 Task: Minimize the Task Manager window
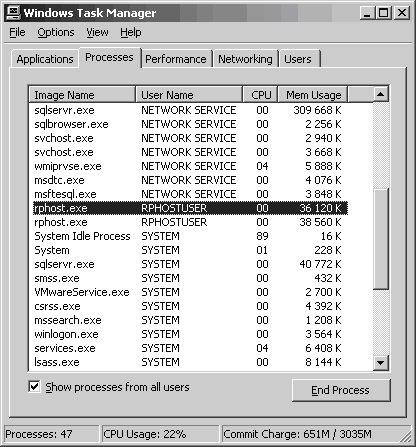(x=367, y=13)
